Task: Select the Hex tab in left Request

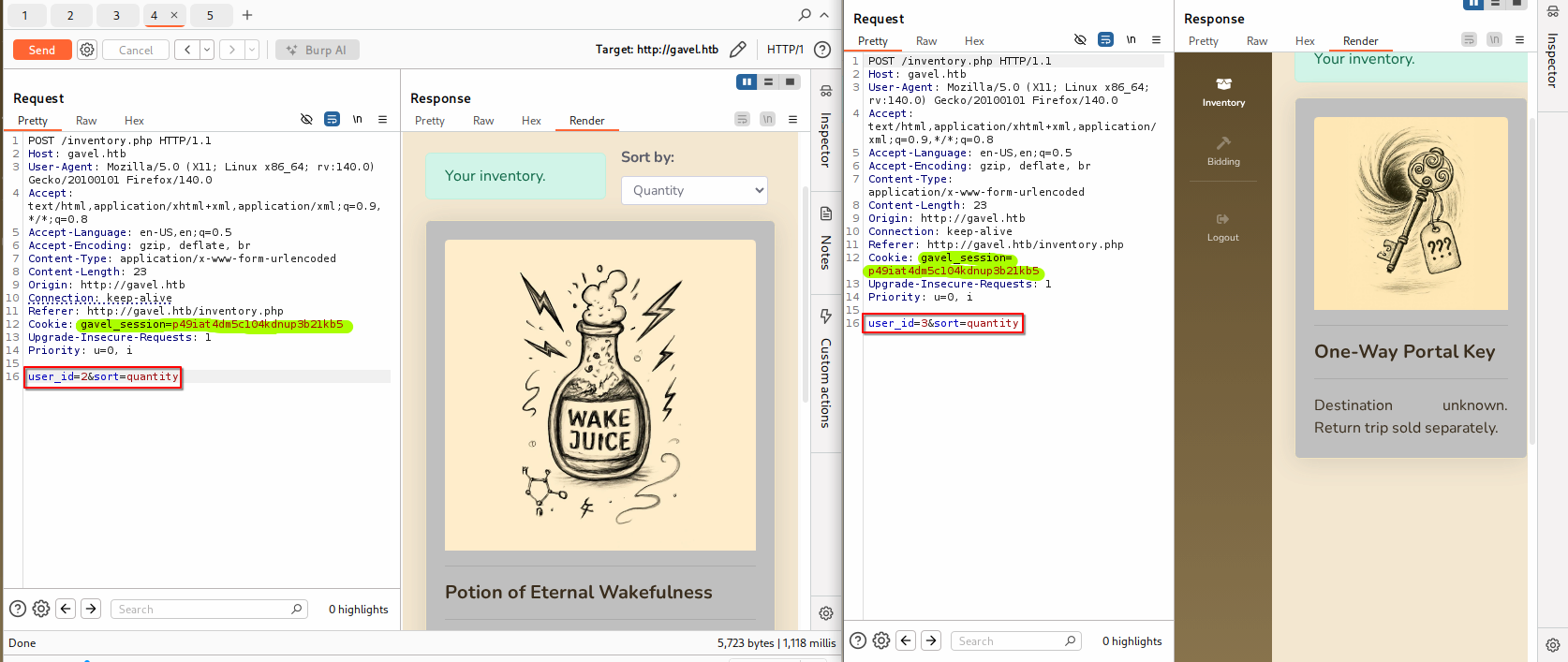Action: pyautogui.click(x=134, y=121)
